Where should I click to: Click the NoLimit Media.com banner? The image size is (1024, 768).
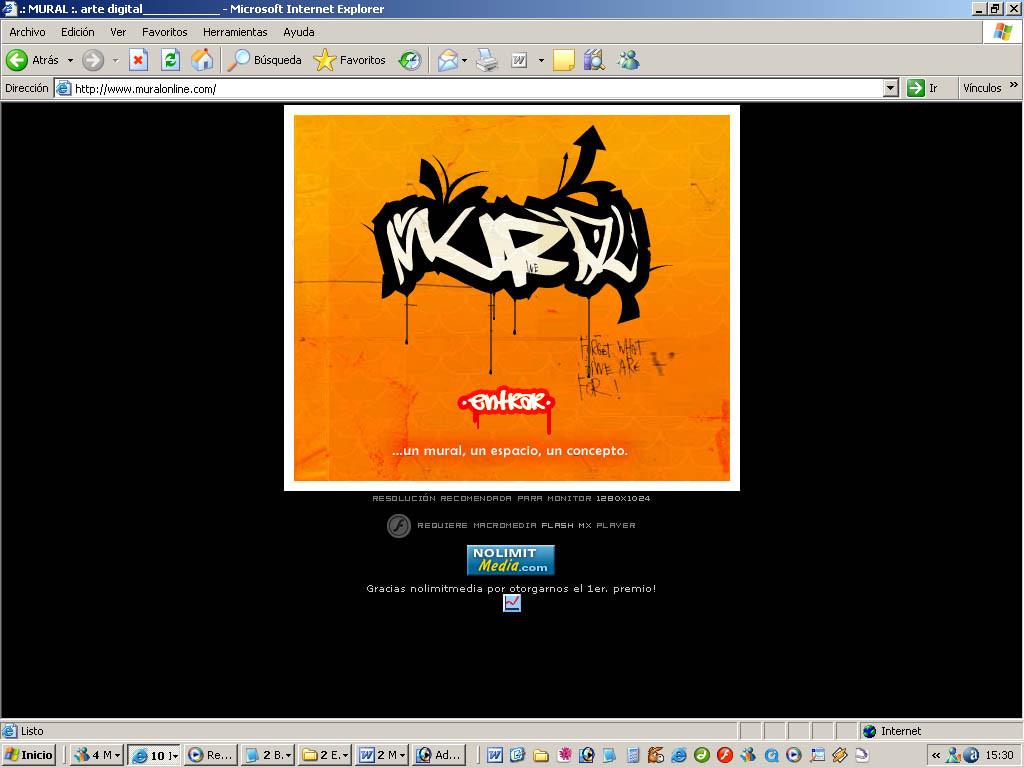[510, 560]
